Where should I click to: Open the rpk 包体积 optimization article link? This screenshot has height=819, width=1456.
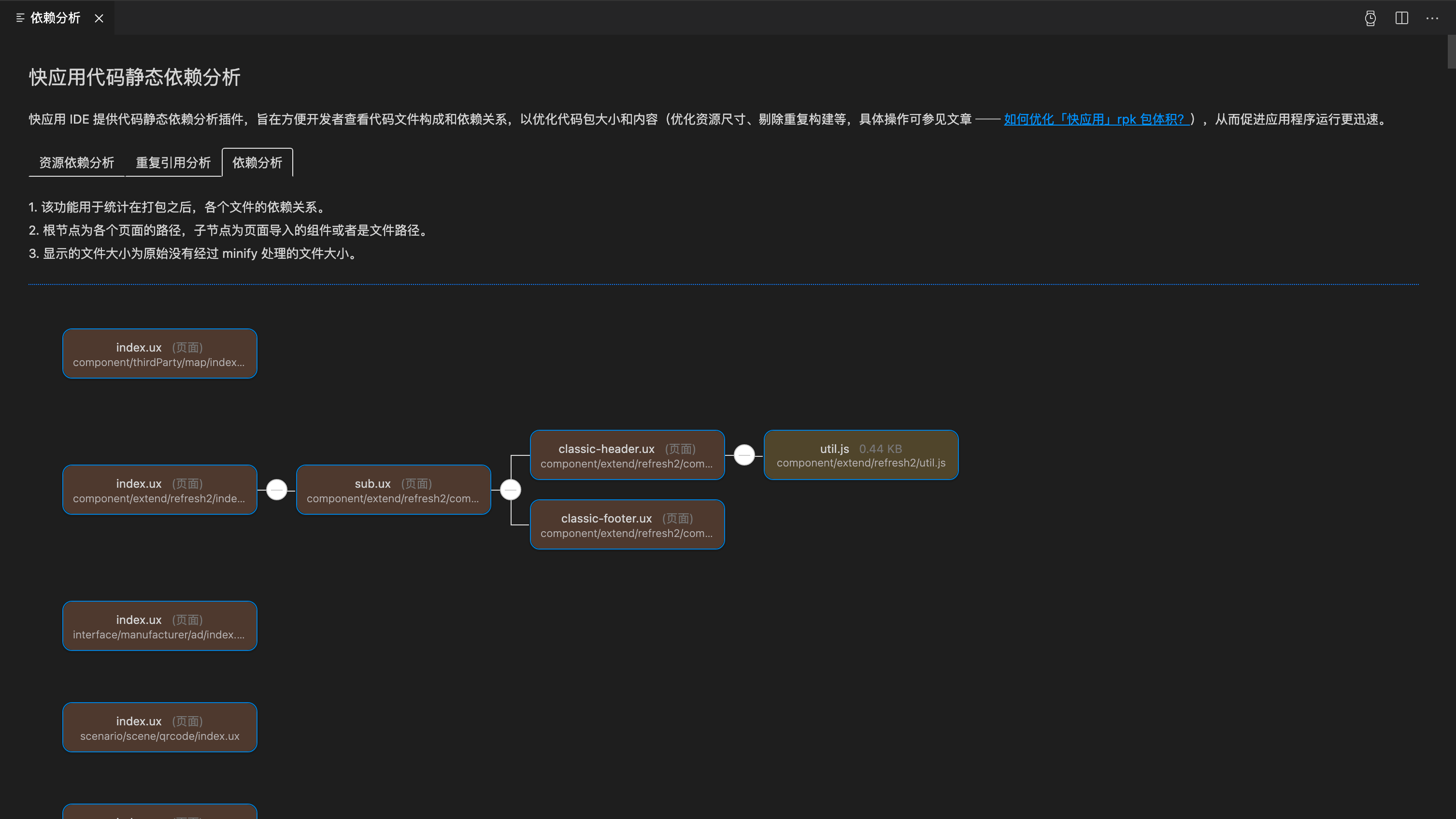click(1096, 119)
